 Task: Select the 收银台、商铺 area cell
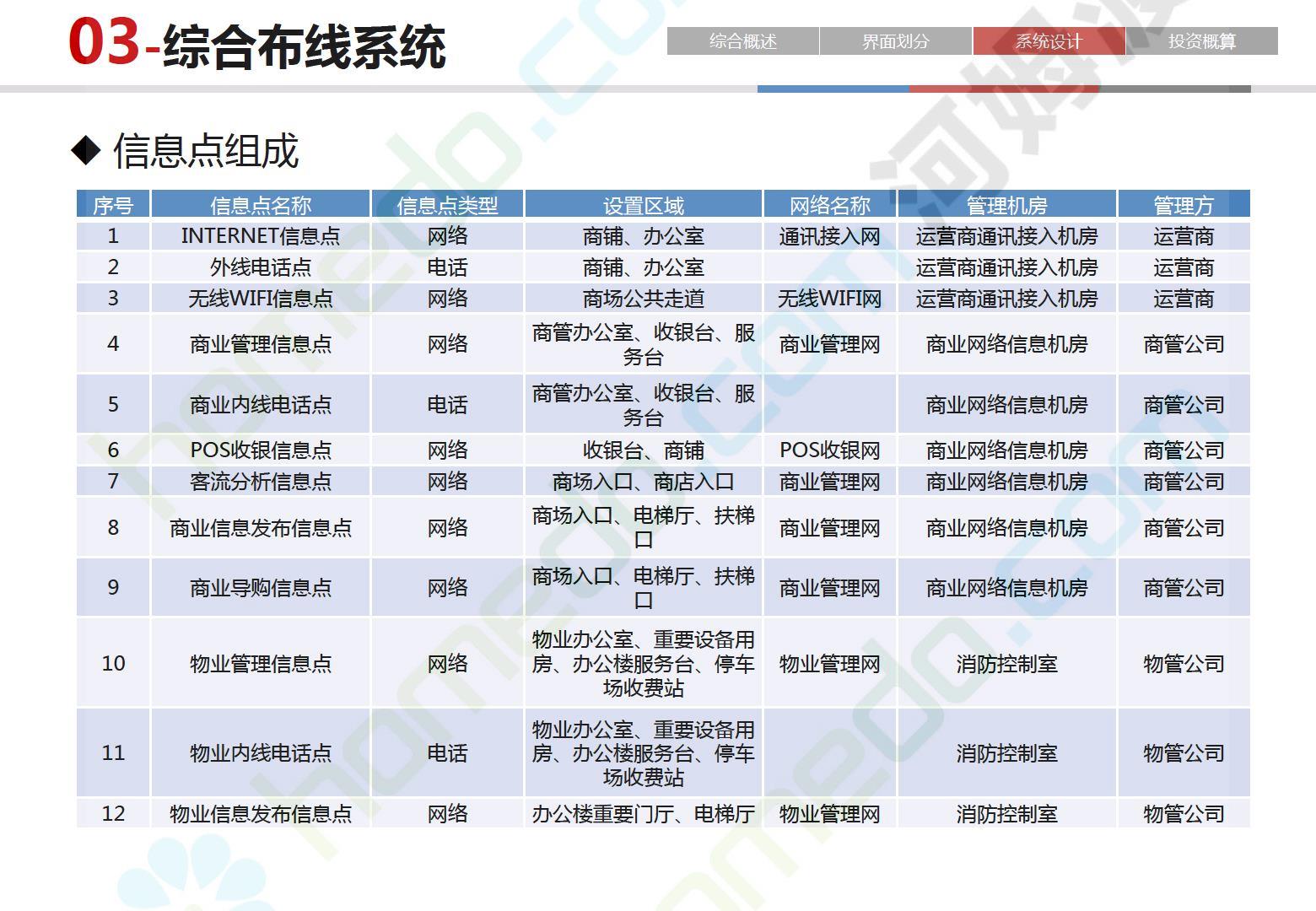644,450
